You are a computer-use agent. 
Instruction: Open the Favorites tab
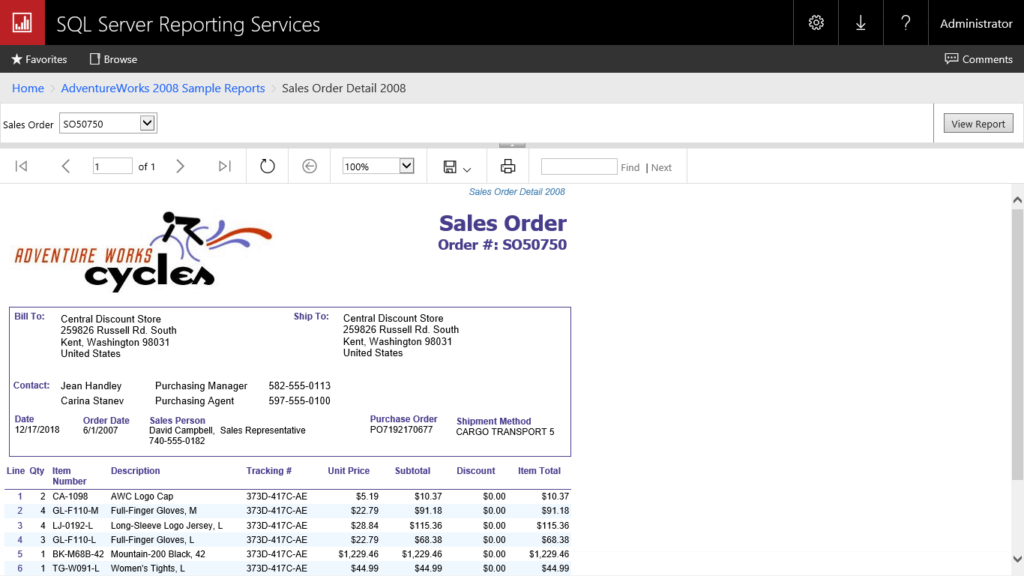[x=39, y=58]
